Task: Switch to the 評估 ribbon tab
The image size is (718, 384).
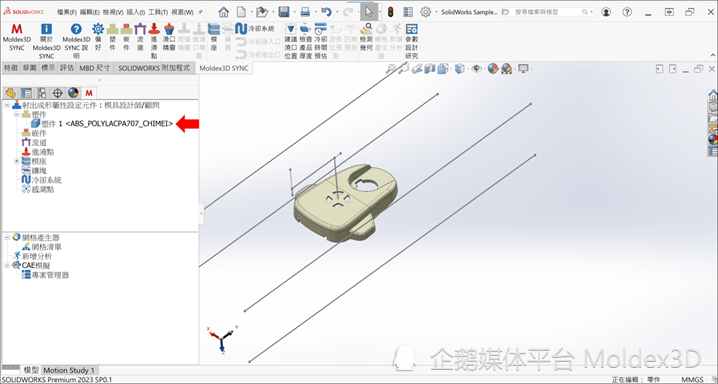Action: pos(67,68)
